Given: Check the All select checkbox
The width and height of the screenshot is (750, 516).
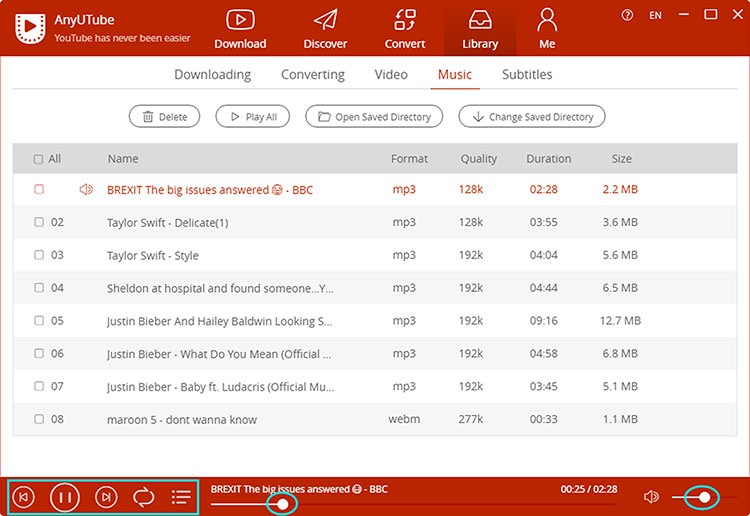Looking at the screenshot, I should tap(38, 159).
